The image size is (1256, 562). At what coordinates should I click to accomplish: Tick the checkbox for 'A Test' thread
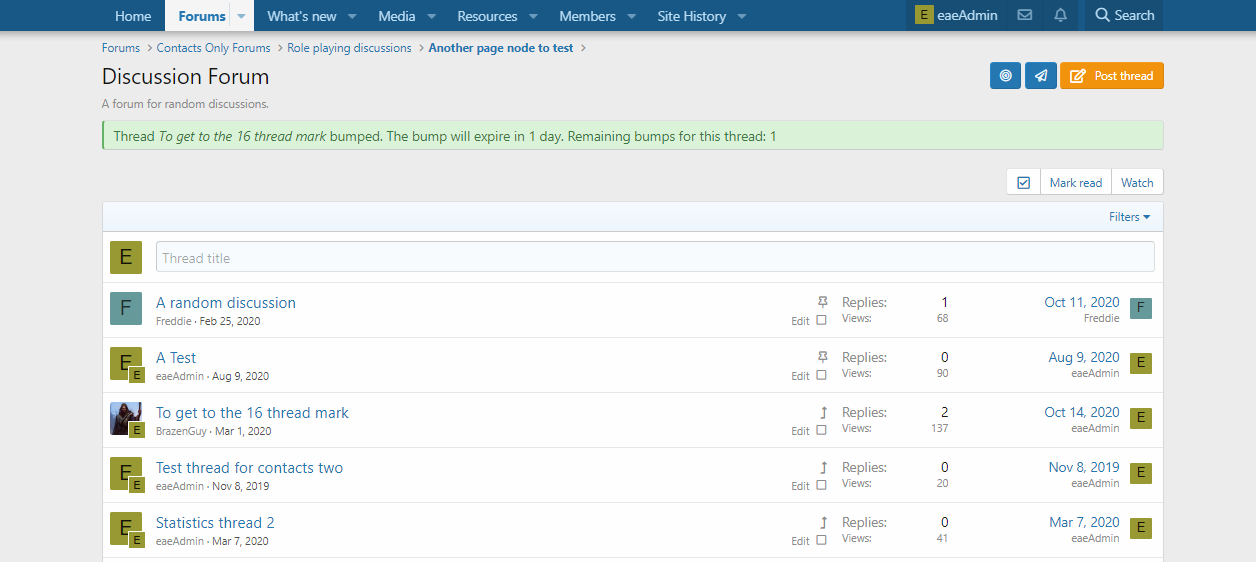[821, 376]
